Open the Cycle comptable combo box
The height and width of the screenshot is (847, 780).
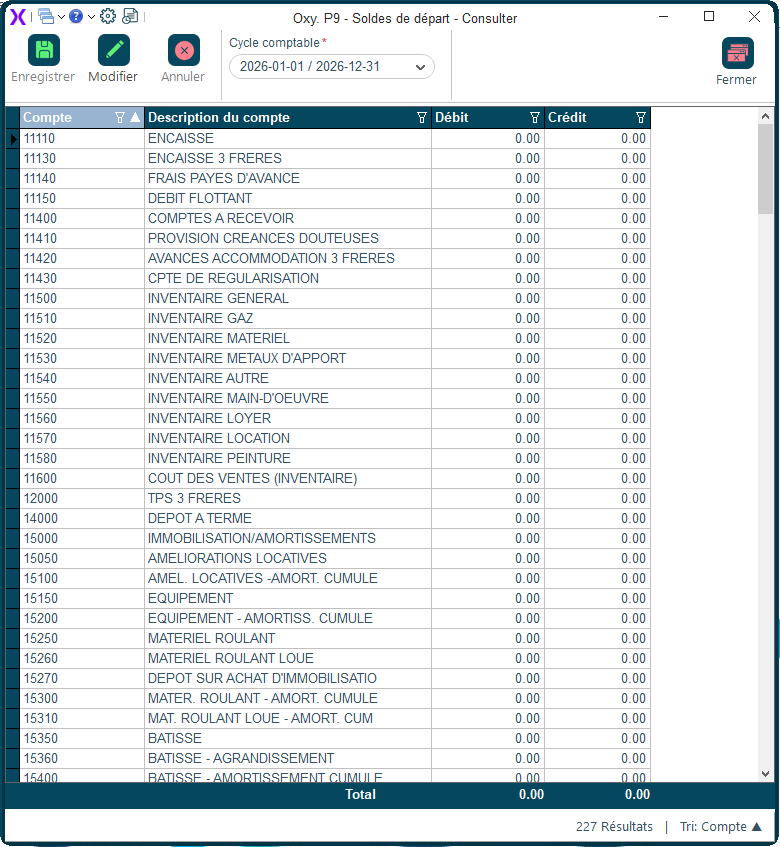pyautogui.click(x=332, y=67)
